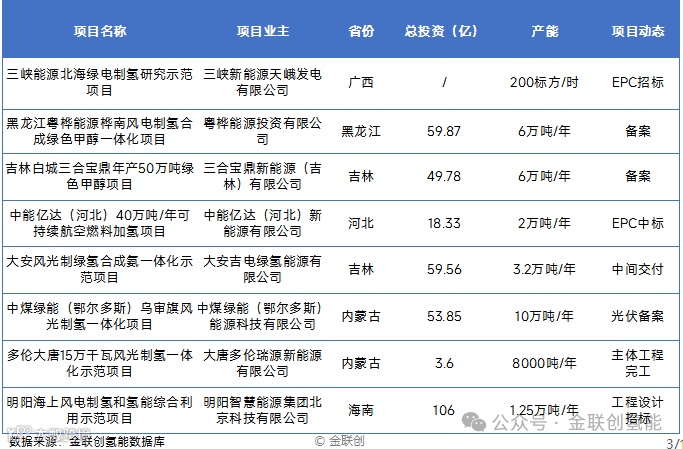The width and height of the screenshot is (683, 449).
Task: Click the 产能 column header
Action: coord(544,31)
